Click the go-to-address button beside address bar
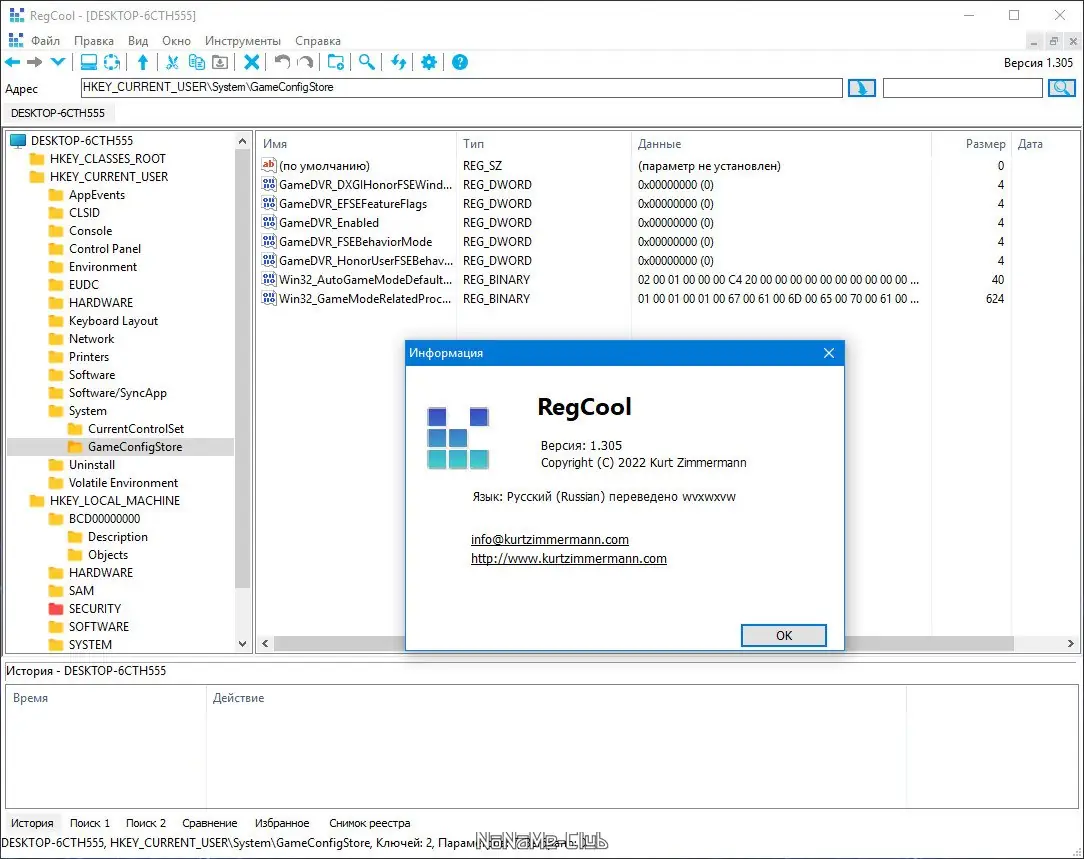This screenshot has width=1084, height=859. click(861, 88)
